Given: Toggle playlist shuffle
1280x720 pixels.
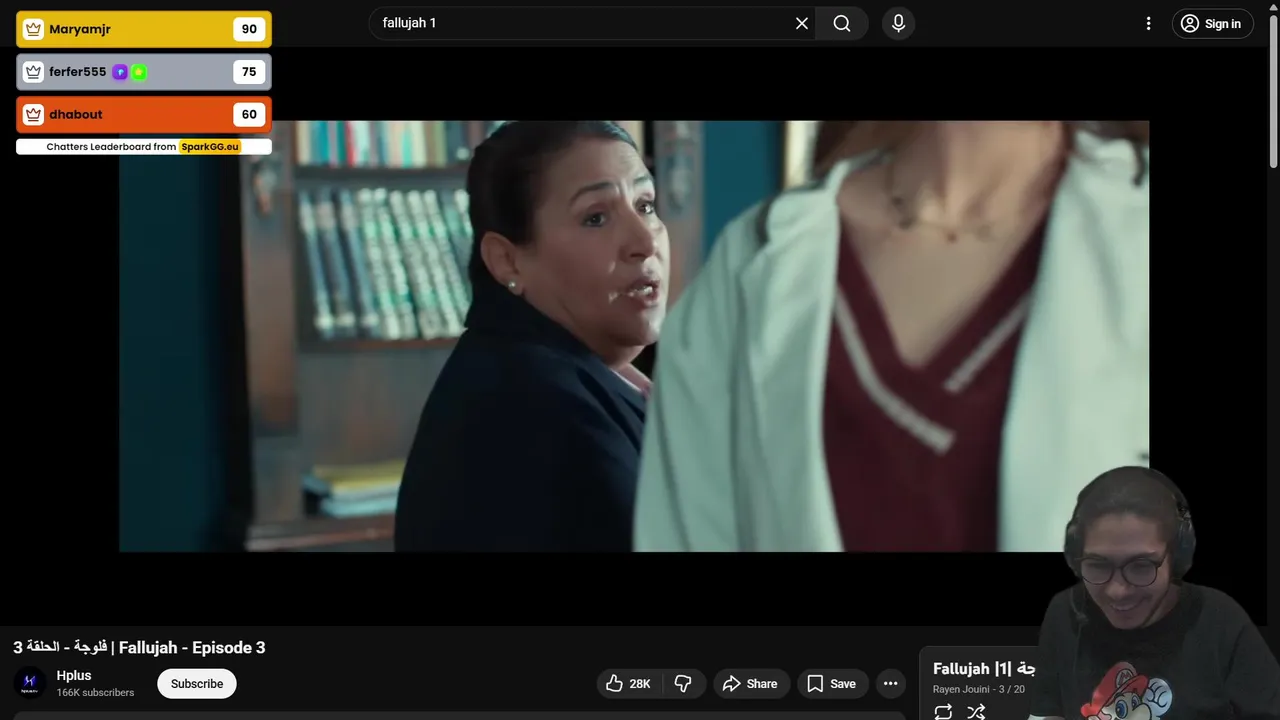Looking at the screenshot, I should click(x=976, y=712).
